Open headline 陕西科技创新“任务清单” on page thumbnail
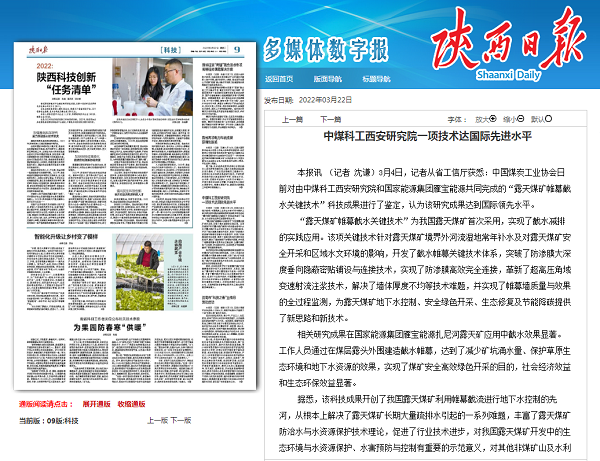 pos(66,83)
